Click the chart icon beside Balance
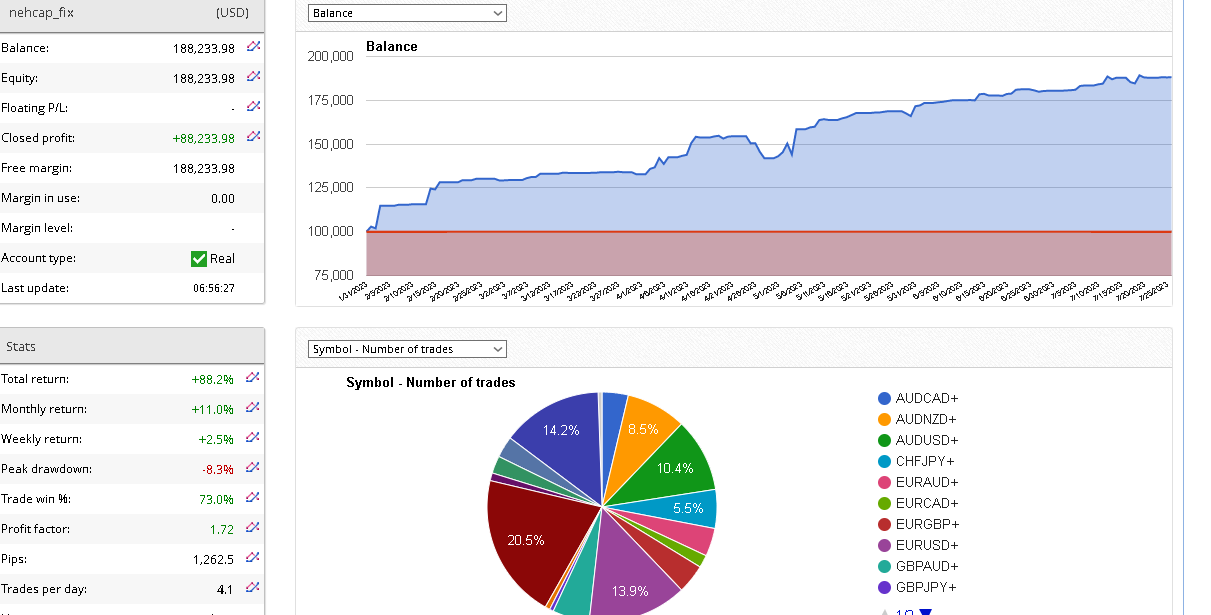Viewport: 1211px width, 615px height. [x=253, y=47]
